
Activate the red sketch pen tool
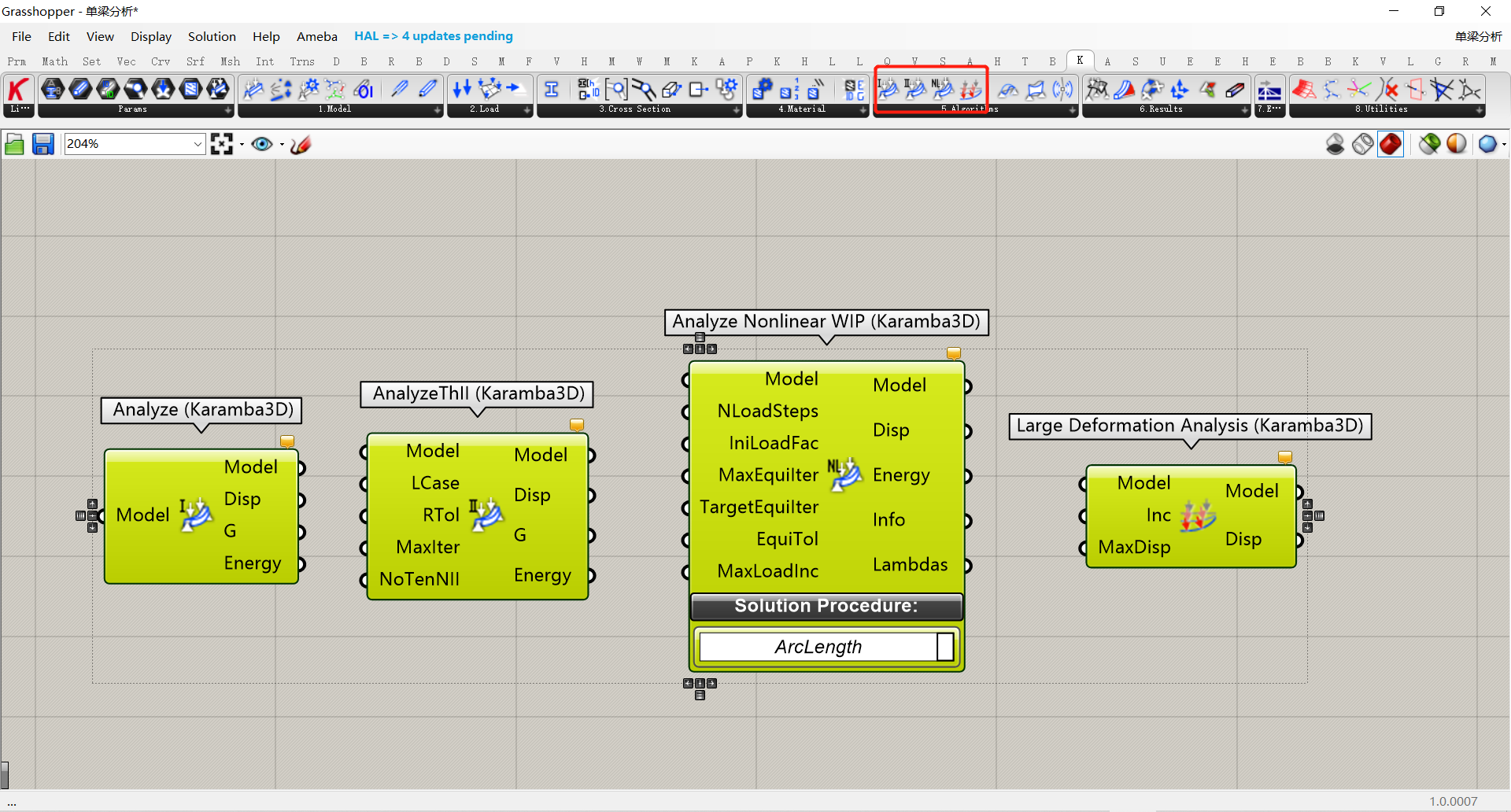pyautogui.click(x=301, y=144)
